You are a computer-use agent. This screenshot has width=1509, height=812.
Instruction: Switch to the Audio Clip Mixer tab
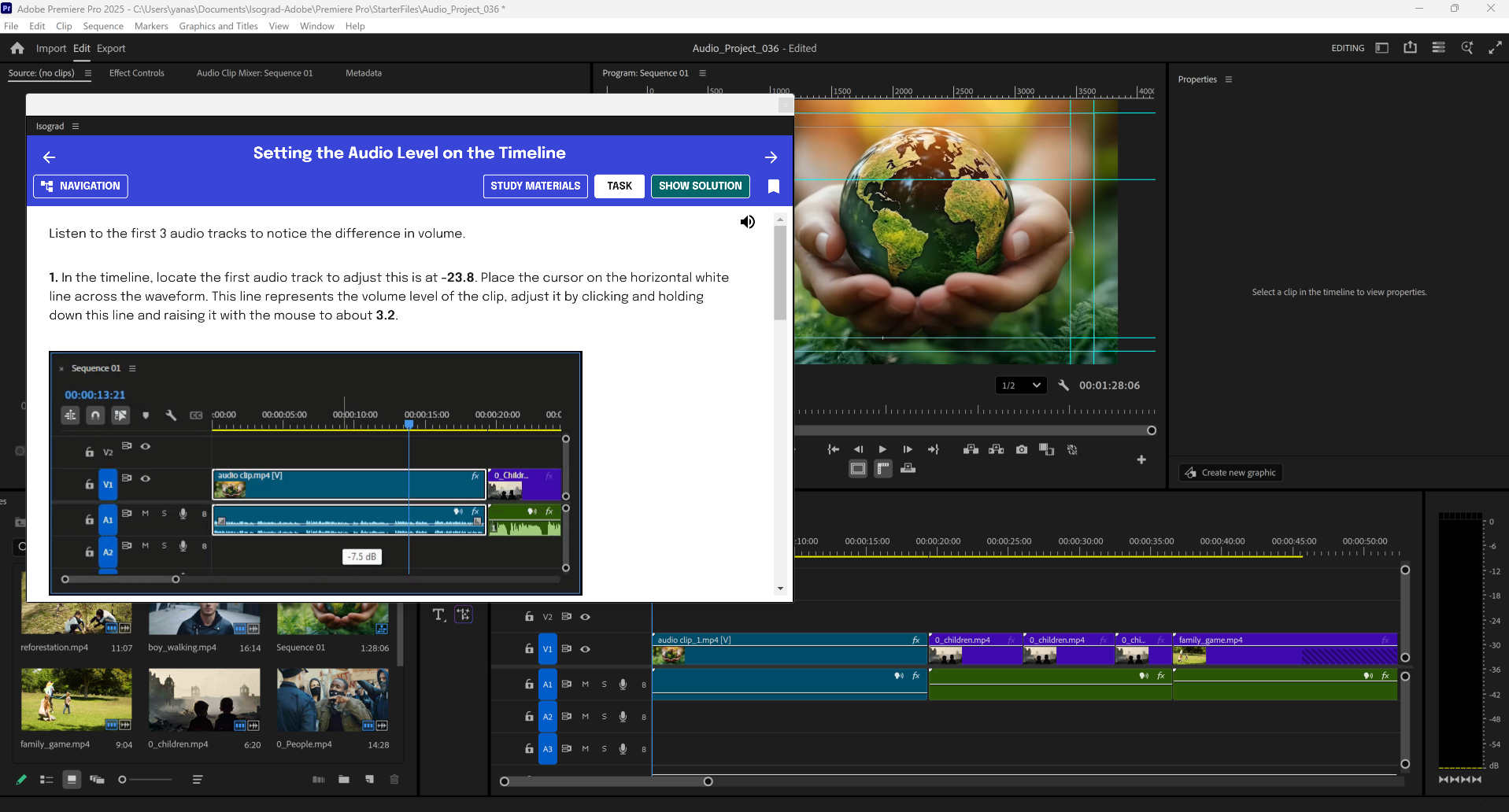[254, 73]
